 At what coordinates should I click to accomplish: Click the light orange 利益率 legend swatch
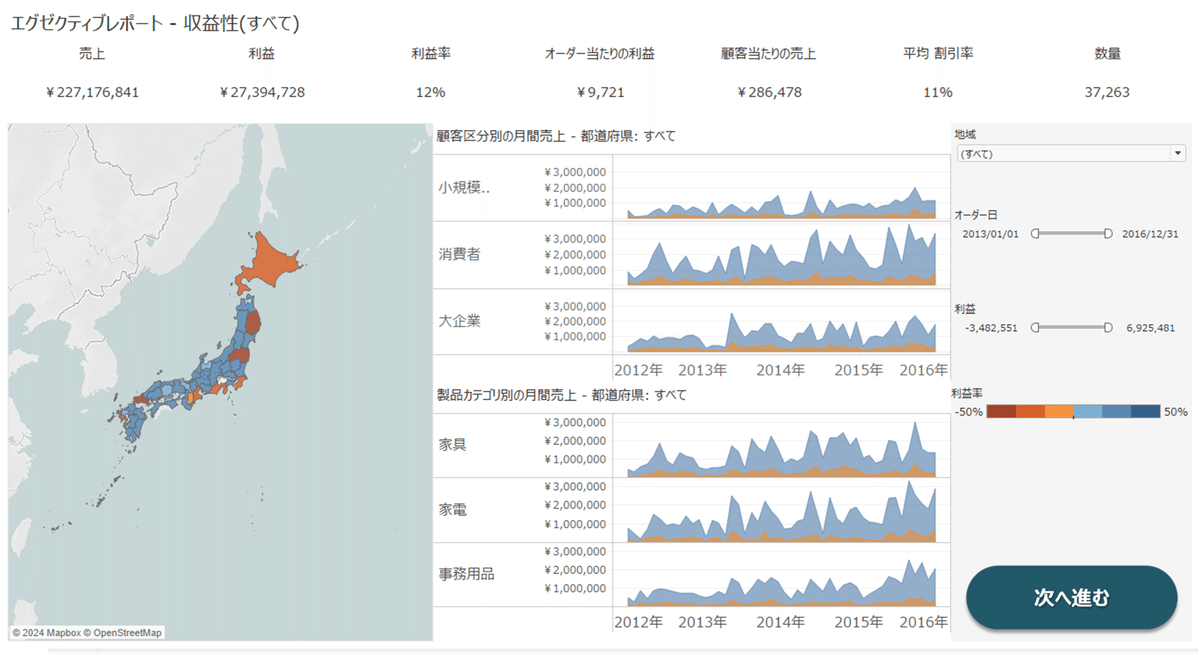coord(1059,411)
